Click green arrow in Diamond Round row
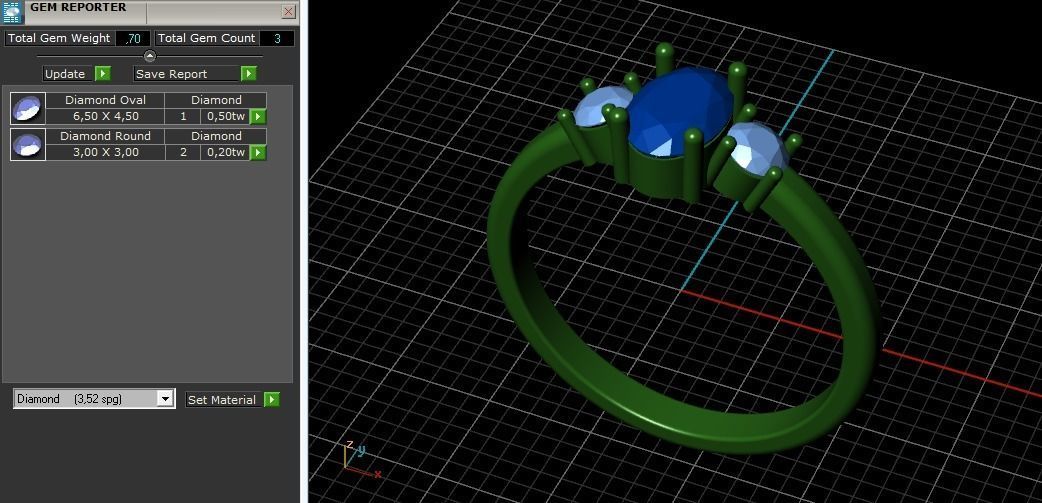Viewport: 1042px width, 503px height. [x=258, y=153]
